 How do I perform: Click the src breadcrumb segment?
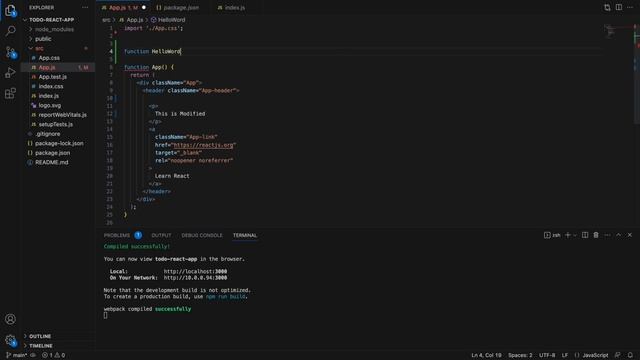106,20
